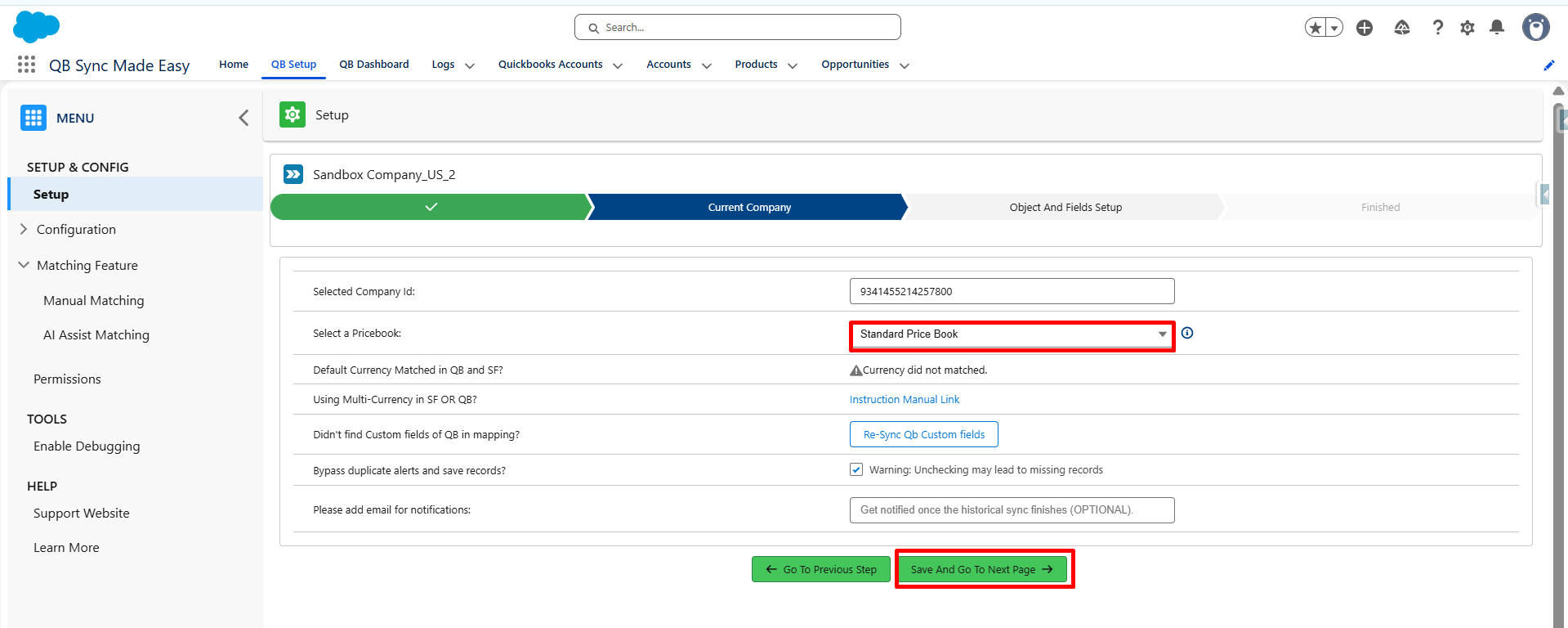The width and height of the screenshot is (1568, 628).
Task: Open Configuration in the sidebar
Action: (76, 230)
